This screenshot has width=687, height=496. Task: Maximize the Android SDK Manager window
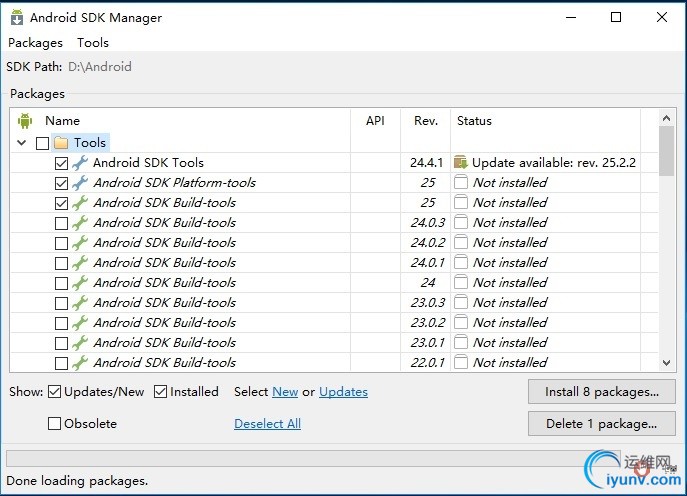click(x=616, y=17)
